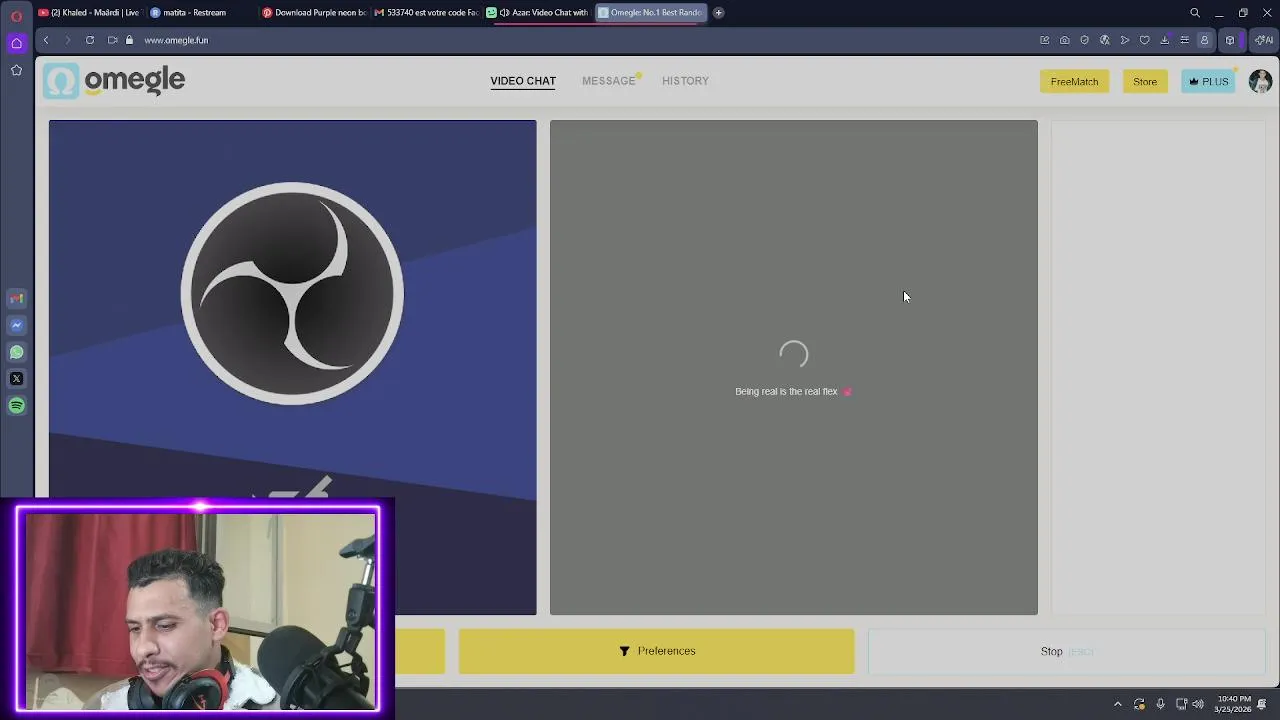Open the page translate icon
Viewport: 1280px width, 720px height.
(x=1105, y=40)
